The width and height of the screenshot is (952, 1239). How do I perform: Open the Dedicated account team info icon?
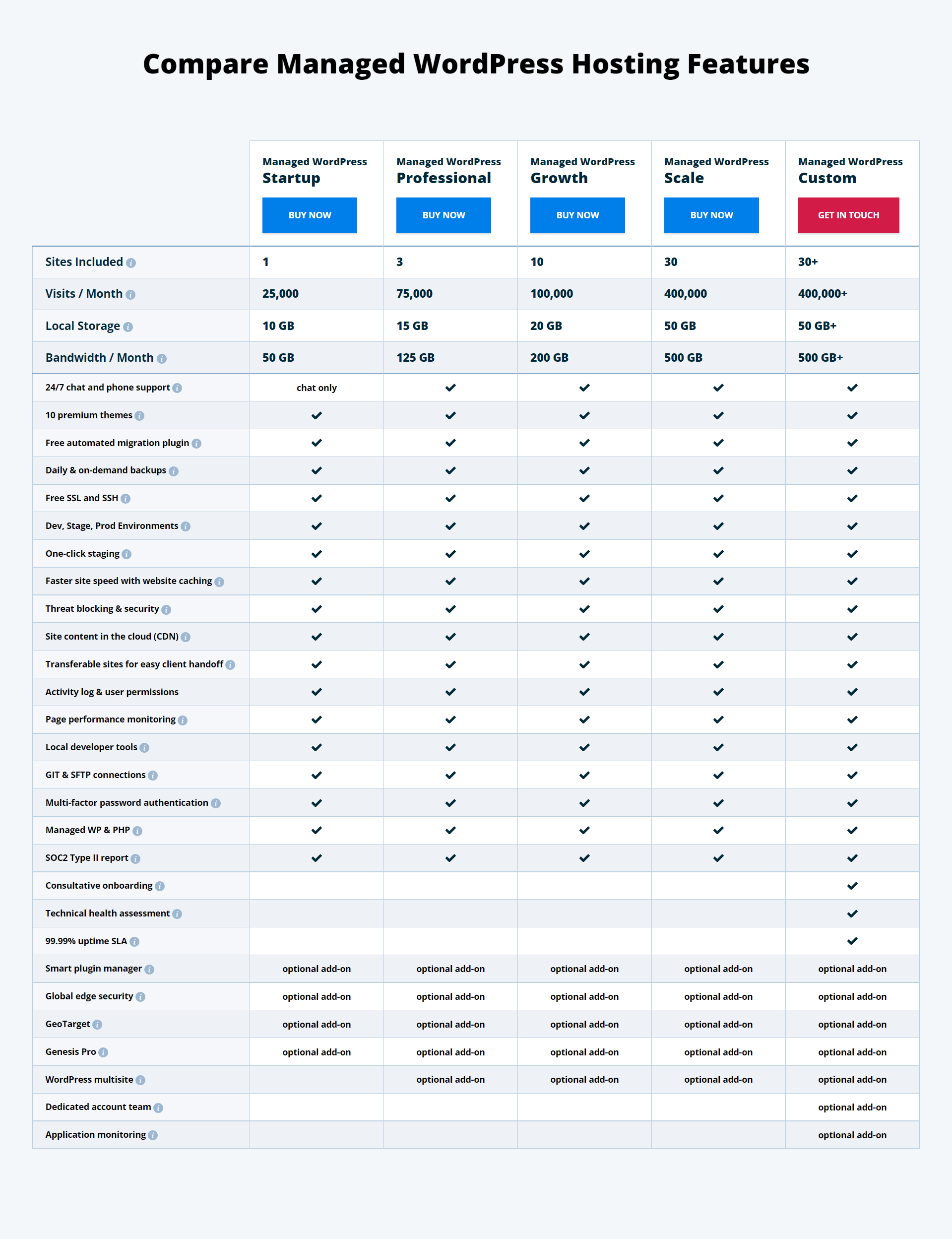pyautogui.click(x=158, y=1108)
